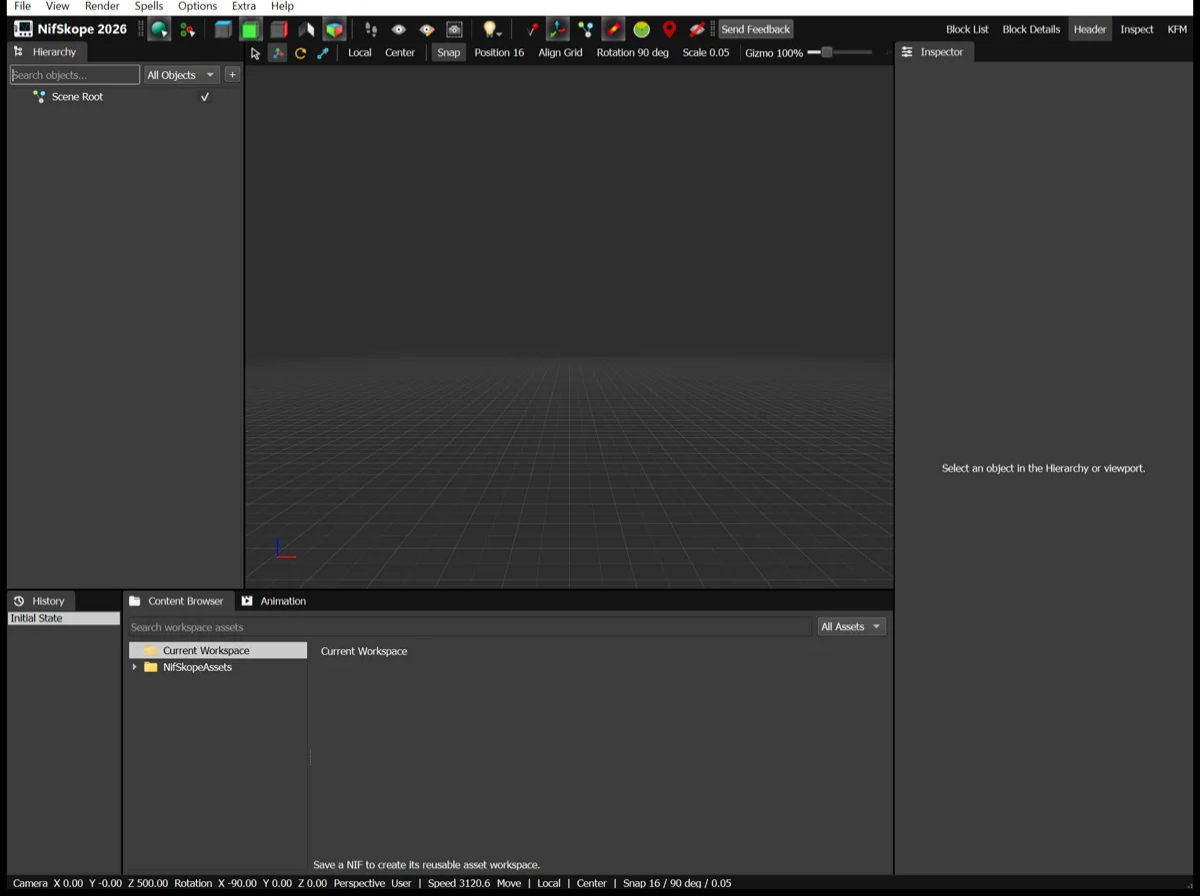Expand the NifSkopeAssets folder arrow

pos(135,667)
